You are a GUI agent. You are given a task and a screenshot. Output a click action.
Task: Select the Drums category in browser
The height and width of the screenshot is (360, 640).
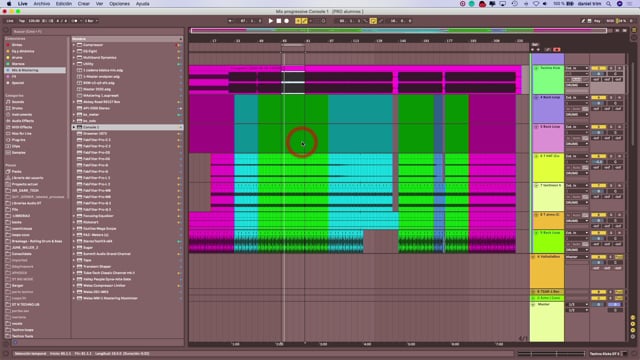[x=17, y=108]
